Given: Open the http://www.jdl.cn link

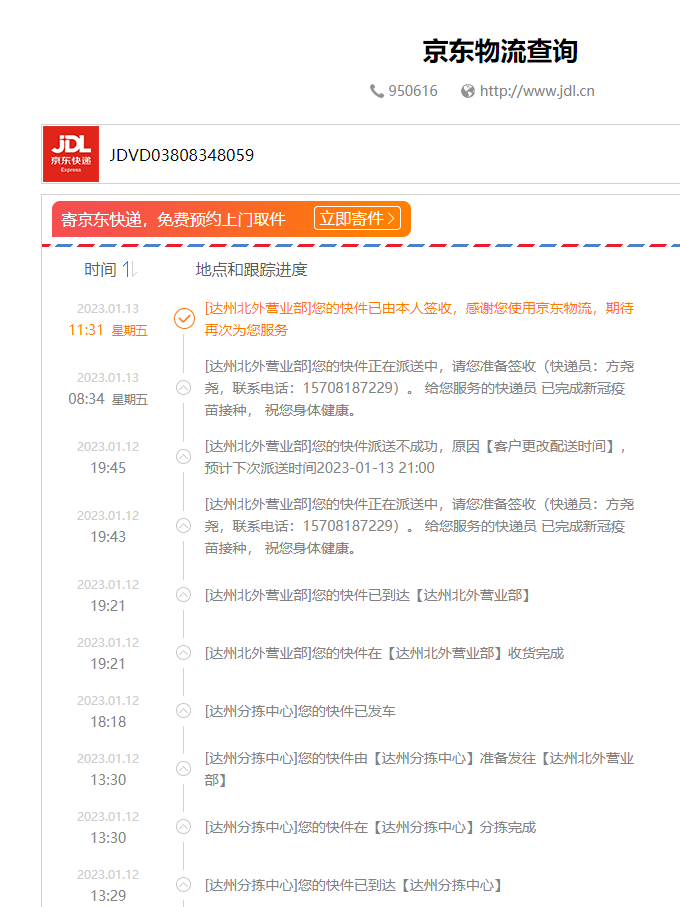Looking at the screenshot, I should click(537, 91).
